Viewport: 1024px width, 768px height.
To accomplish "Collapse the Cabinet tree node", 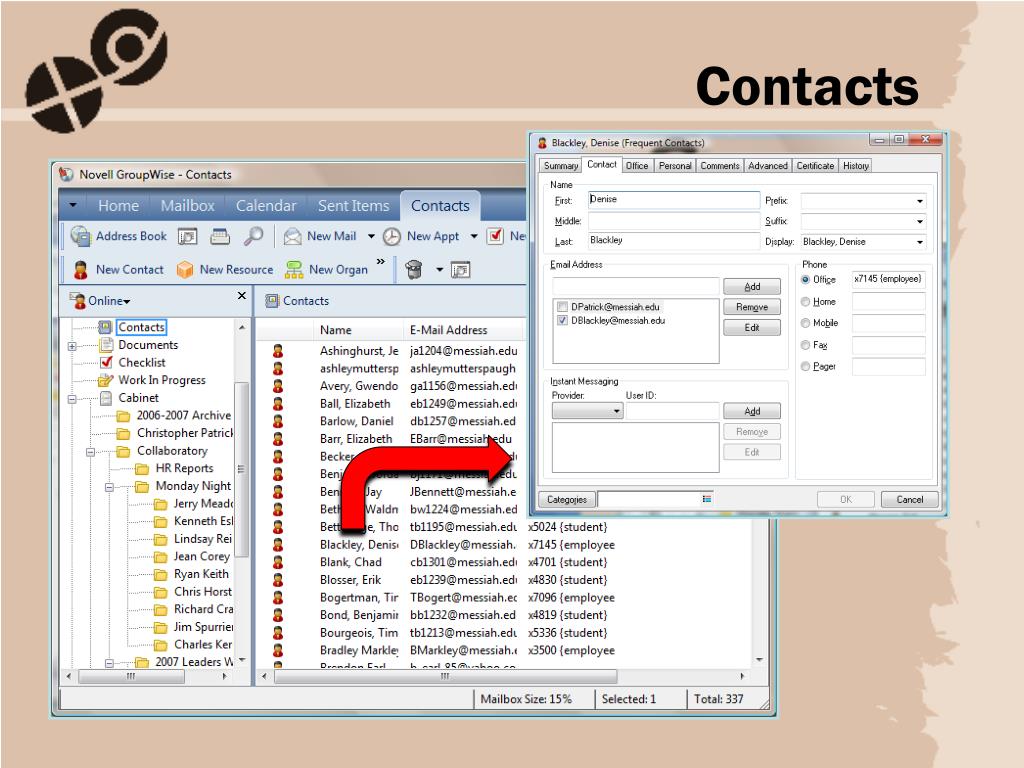I will [72, 399].
